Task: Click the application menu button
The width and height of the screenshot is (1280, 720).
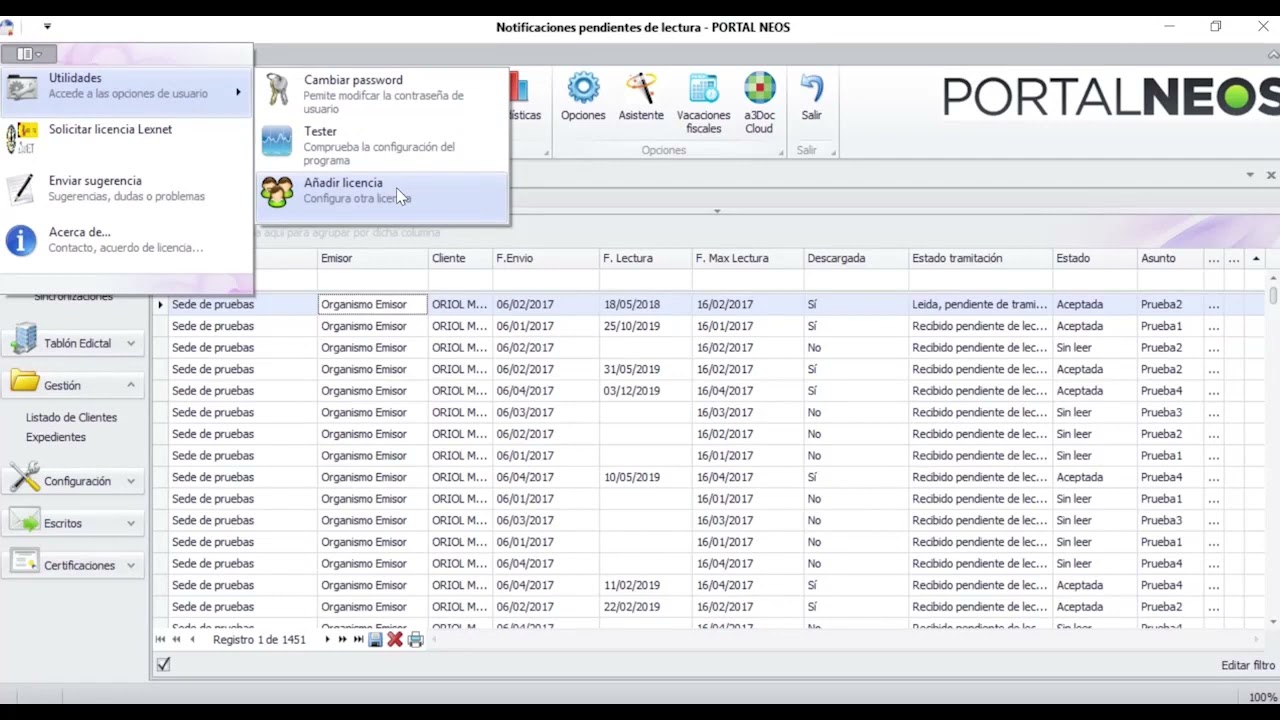Action: (28, 54)
